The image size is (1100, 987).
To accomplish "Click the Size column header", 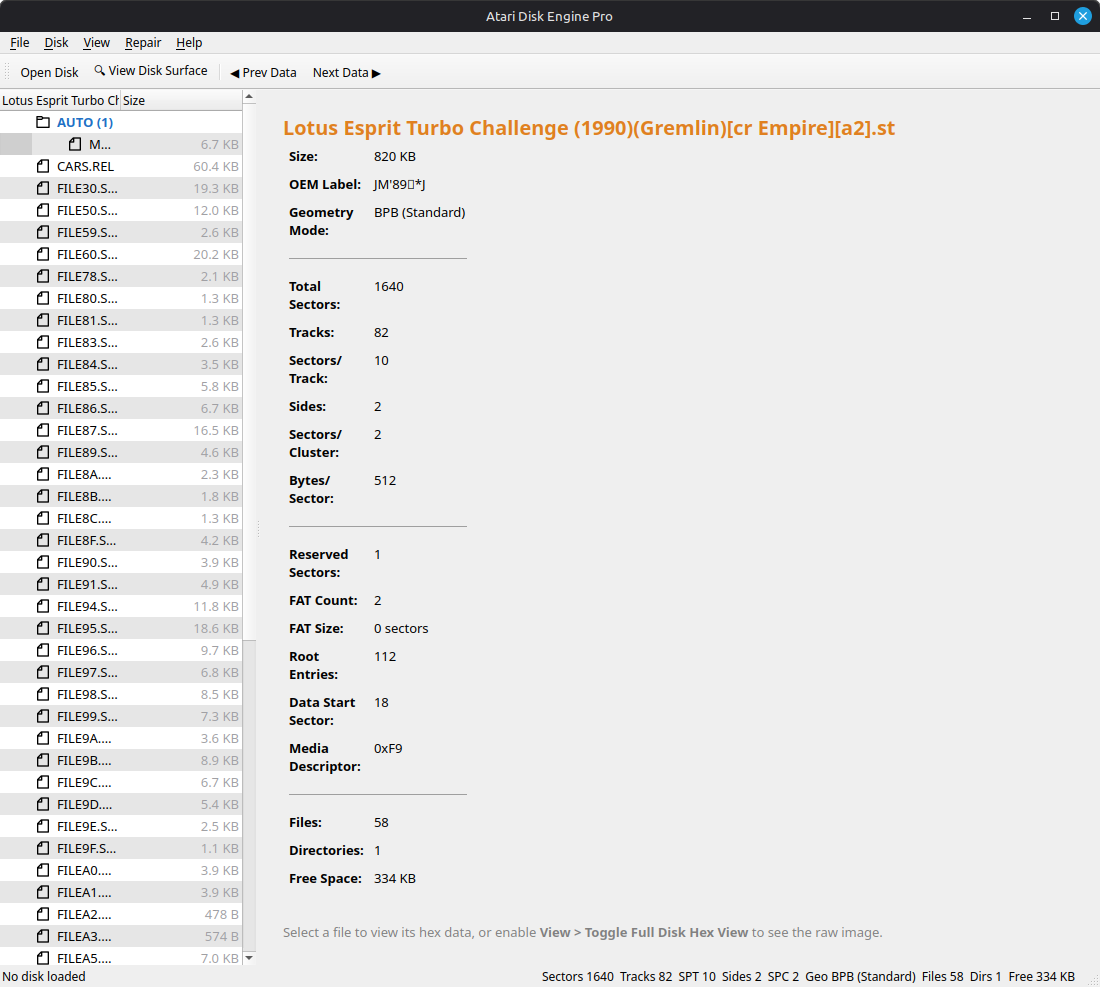I will [181, 100].
